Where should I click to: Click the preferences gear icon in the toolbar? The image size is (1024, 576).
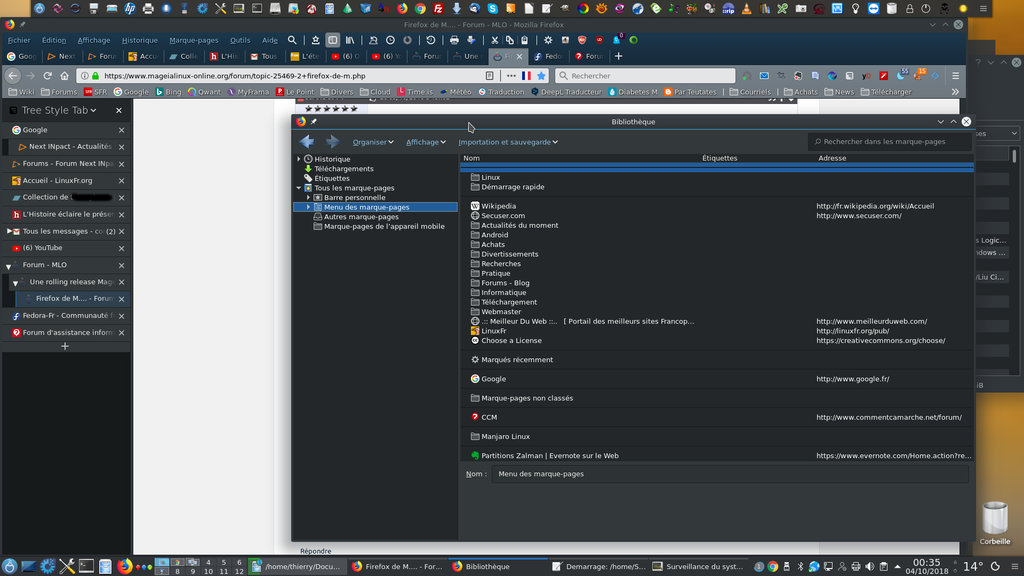(x=548, y=40)
